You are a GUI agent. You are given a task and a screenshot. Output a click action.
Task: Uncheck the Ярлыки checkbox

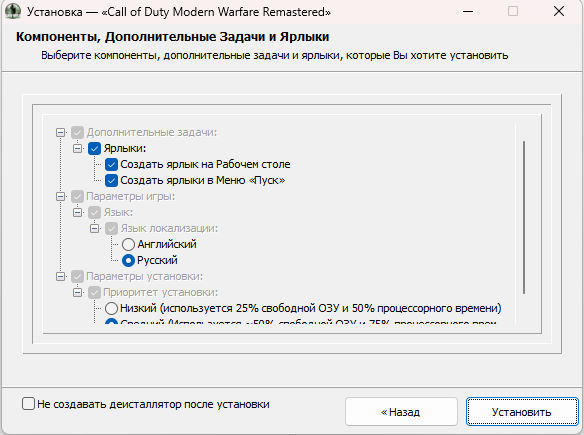(95, 149)
